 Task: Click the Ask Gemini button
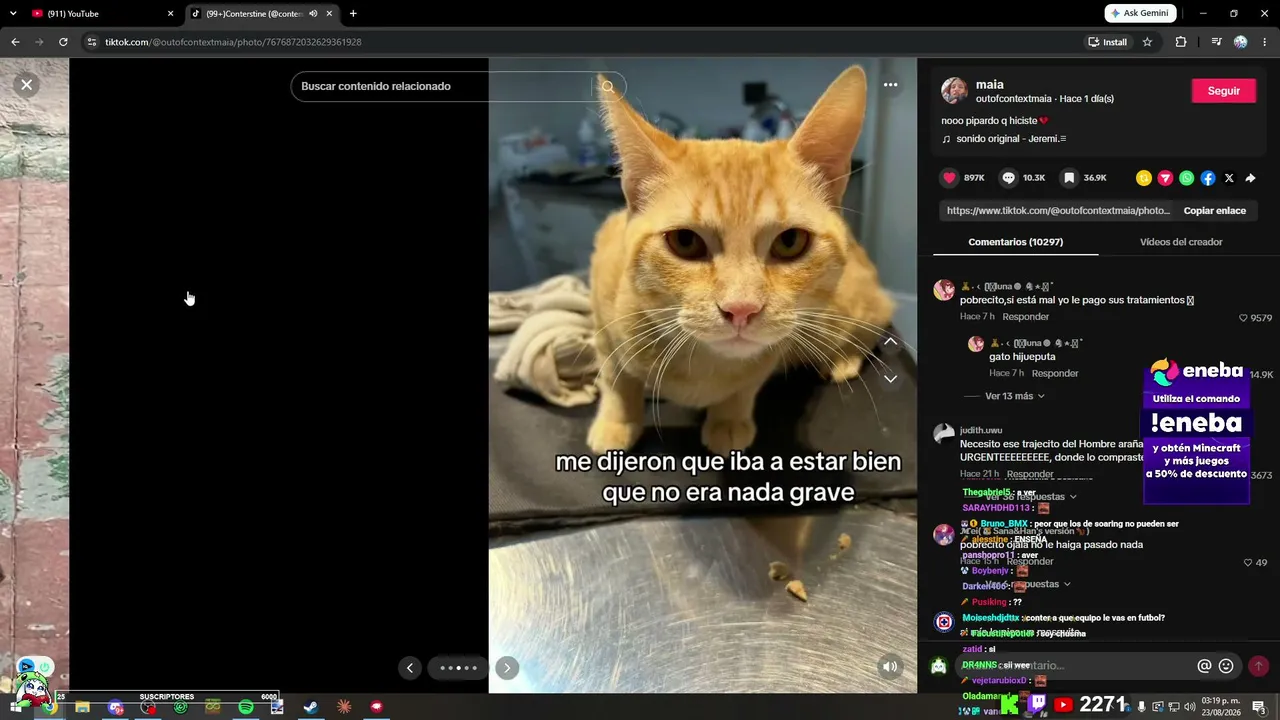[1140, 14]
